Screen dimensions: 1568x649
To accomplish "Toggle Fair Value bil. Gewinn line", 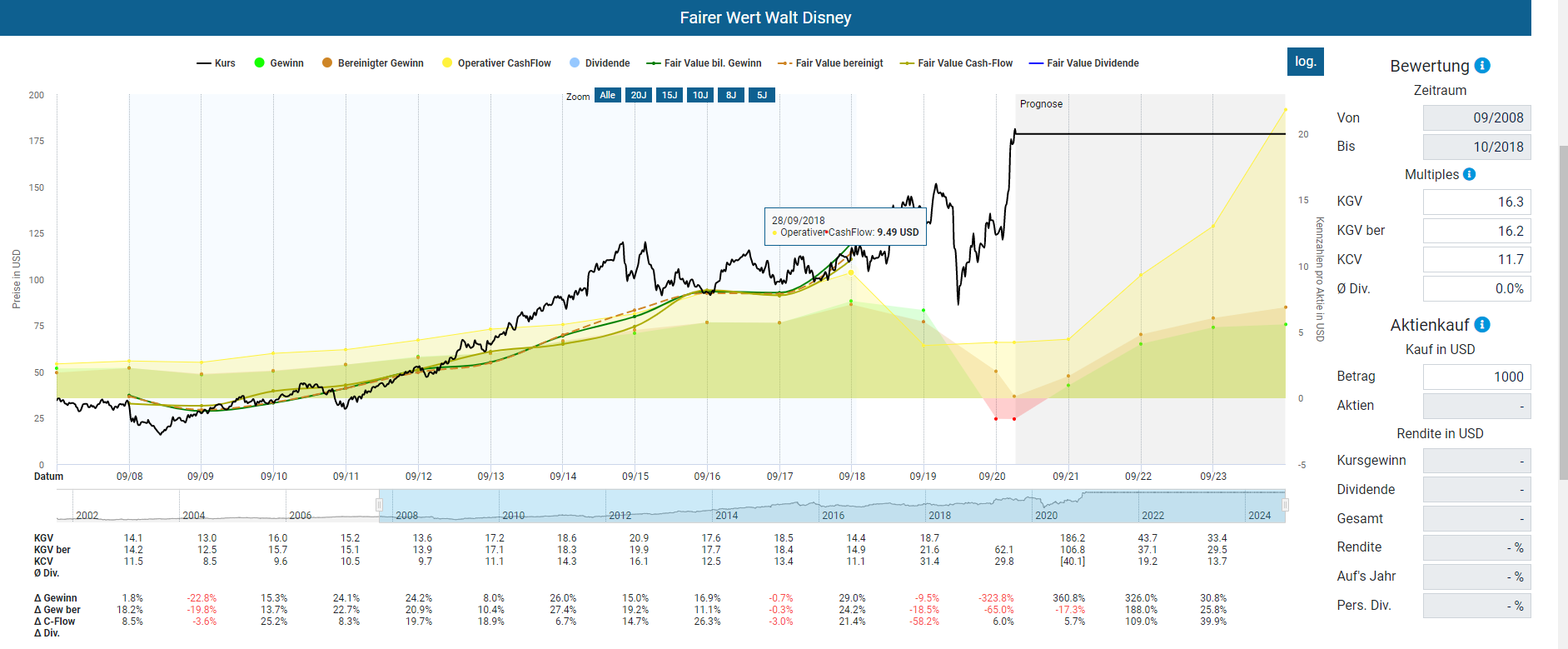I will [704, 63].
